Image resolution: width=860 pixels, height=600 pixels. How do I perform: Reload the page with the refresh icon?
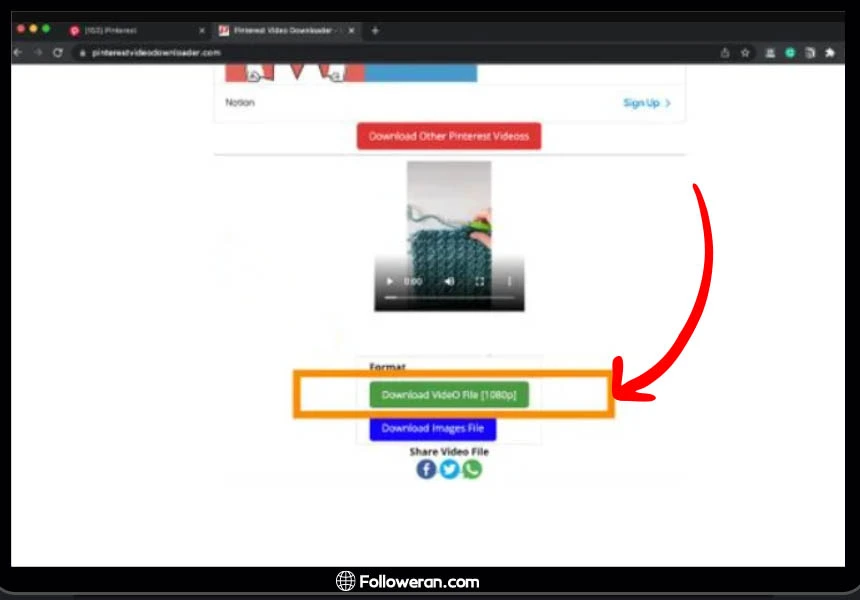pyautogui.click(x=57, y=52)
